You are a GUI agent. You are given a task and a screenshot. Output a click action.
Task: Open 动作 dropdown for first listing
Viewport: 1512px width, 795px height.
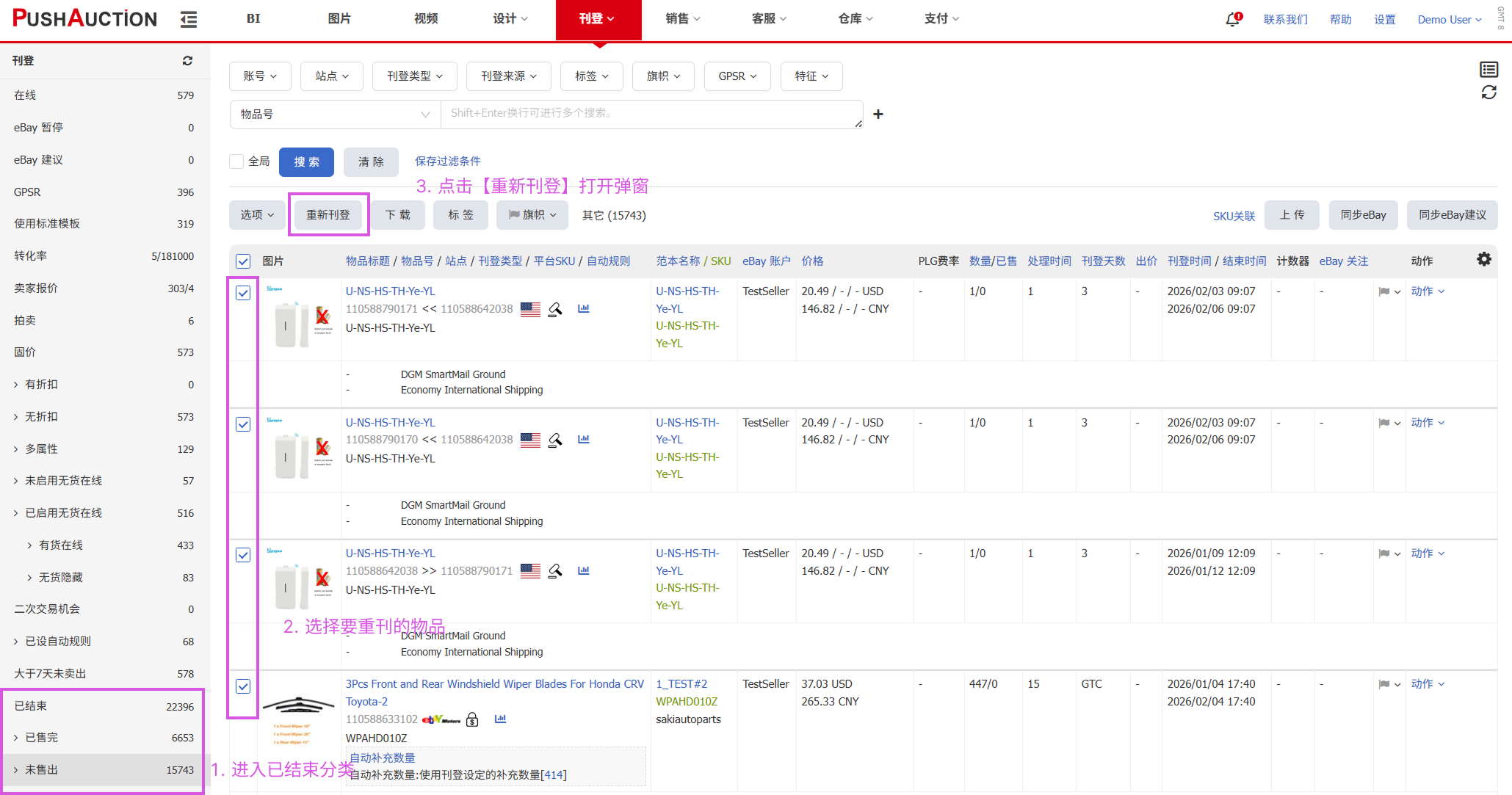(1428, 291)
